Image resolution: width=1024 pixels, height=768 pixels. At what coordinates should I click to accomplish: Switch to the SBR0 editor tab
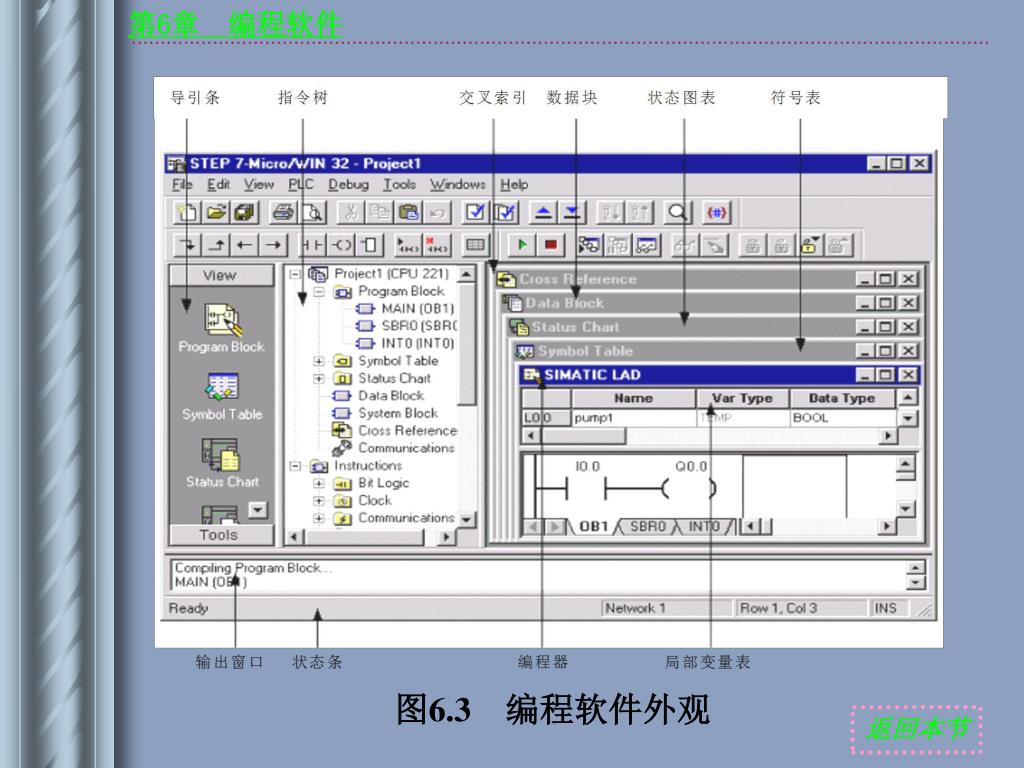[647, 526]
